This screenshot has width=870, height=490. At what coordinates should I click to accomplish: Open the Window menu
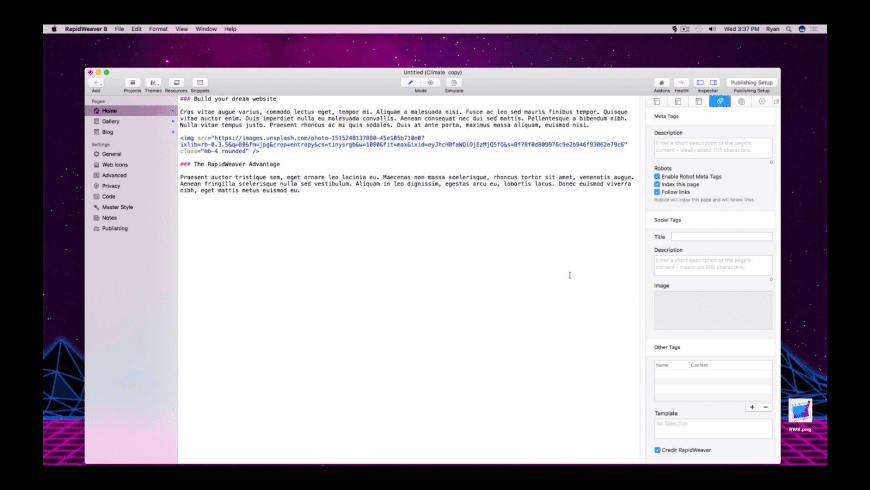(x=206, y=29)
